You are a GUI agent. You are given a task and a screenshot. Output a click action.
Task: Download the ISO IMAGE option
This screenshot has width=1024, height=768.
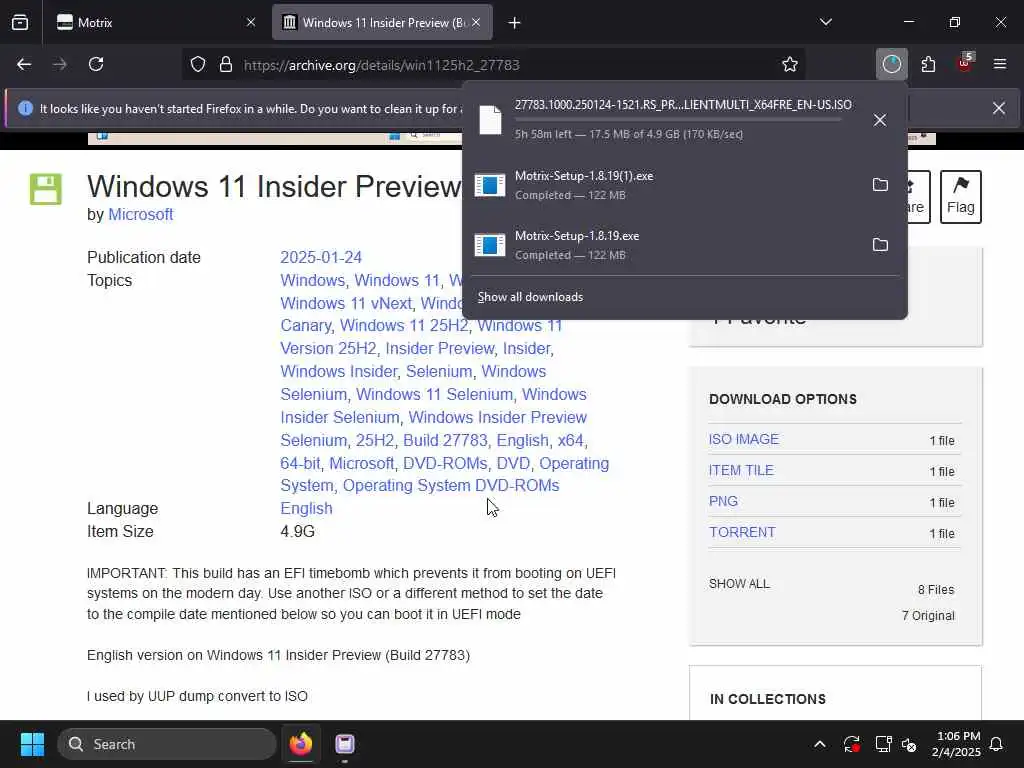point(744,440)
